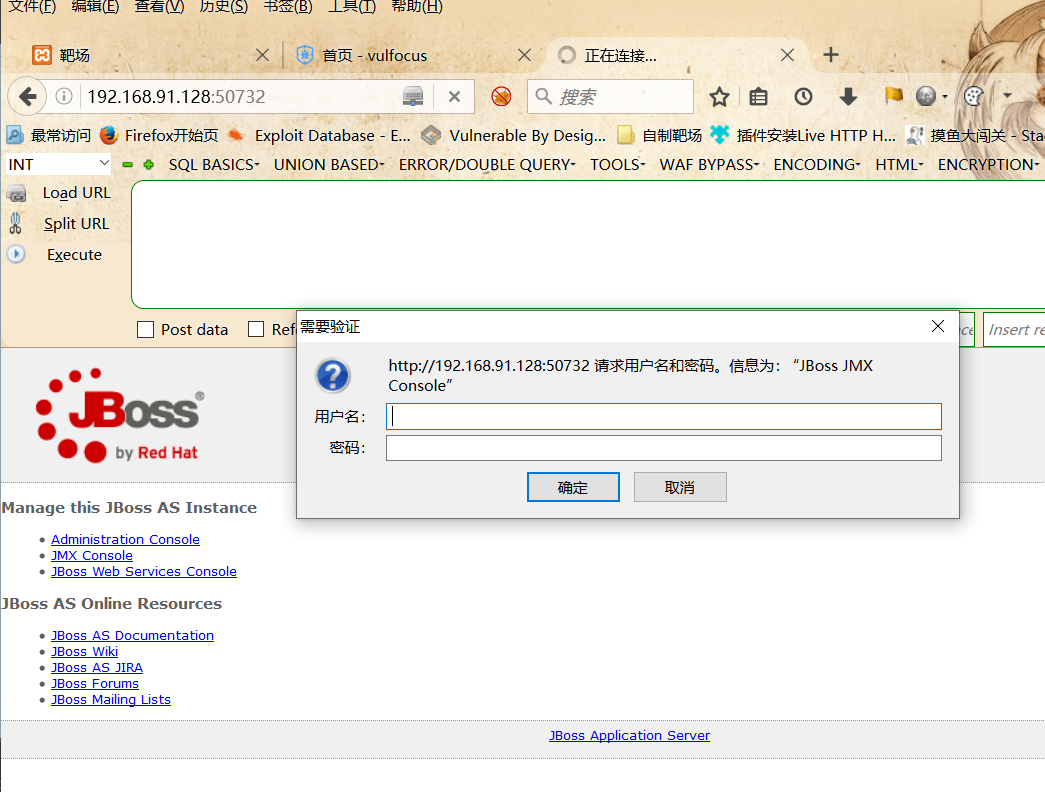The width and height of the screenshot is (1045, 792).
Task: Toggle the Referrer checkbox
Action: (x=256, y=329)
